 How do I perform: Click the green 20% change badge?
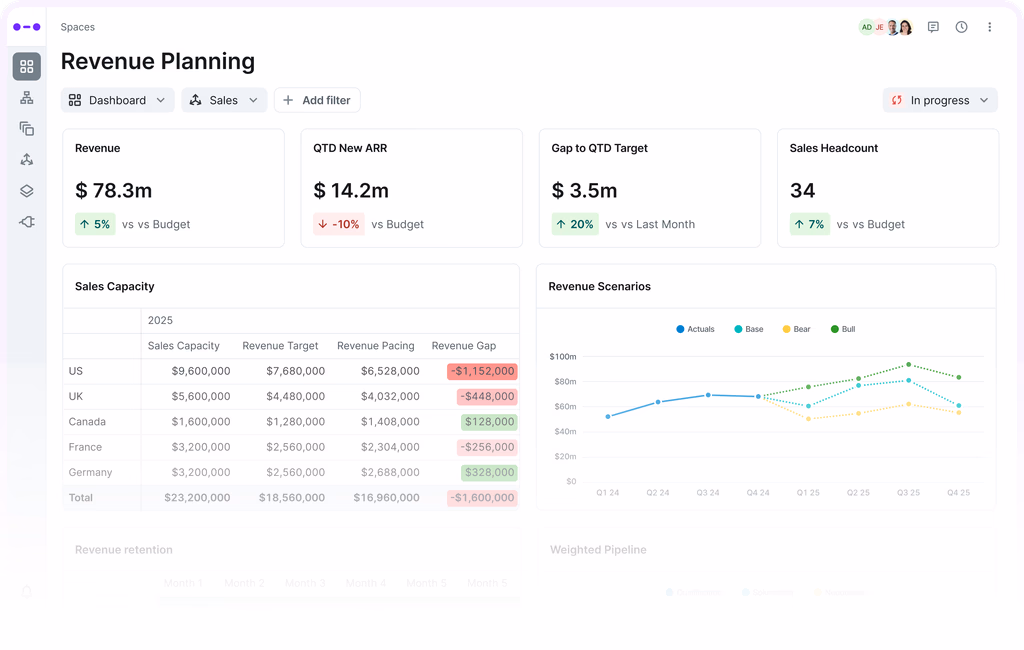pos(575,224)
